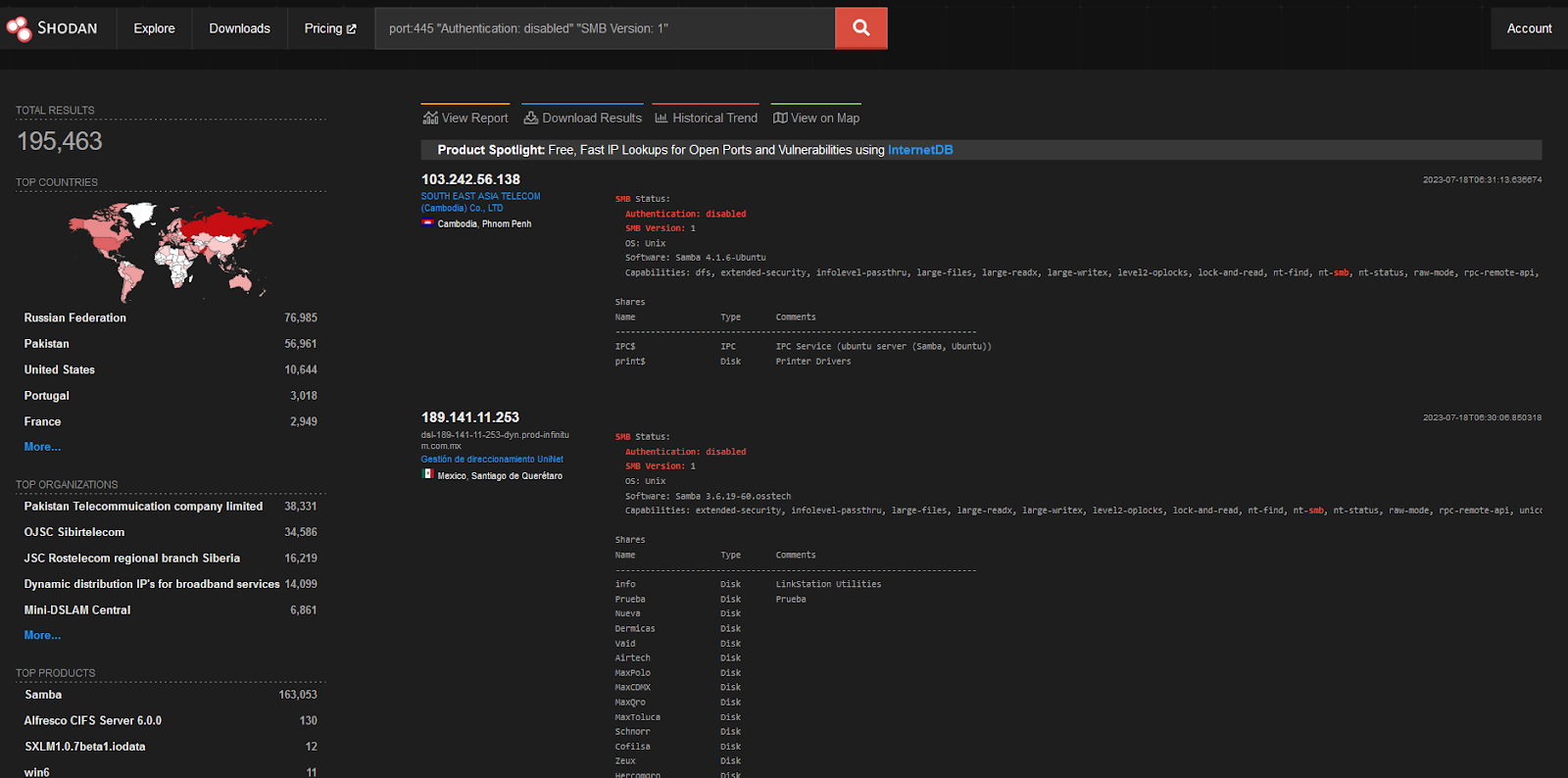Click the hostname dsl-189-141-11-253-dyn.prod-infinitum
The height and width of the screenshot is (778, 1568).
click(495, 440)
